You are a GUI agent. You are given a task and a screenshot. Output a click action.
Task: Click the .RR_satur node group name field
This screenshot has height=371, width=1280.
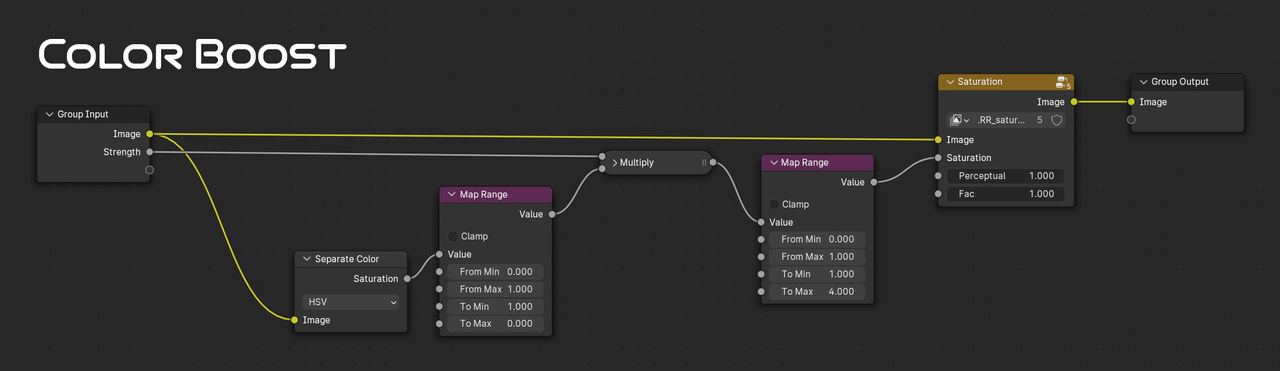click(x=1003, y=120)
